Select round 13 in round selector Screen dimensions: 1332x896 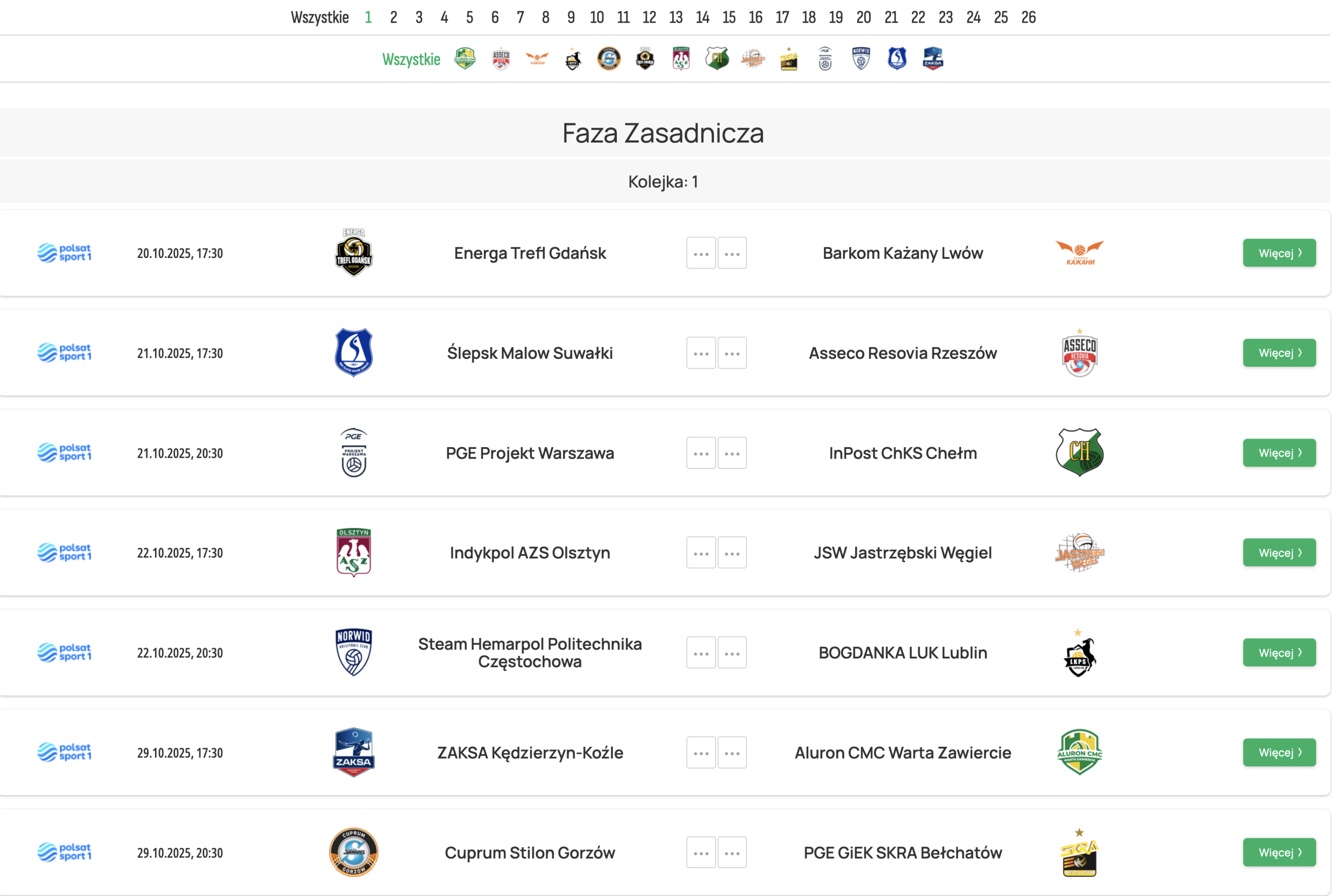pyautogui.click(x=675, y=18)
